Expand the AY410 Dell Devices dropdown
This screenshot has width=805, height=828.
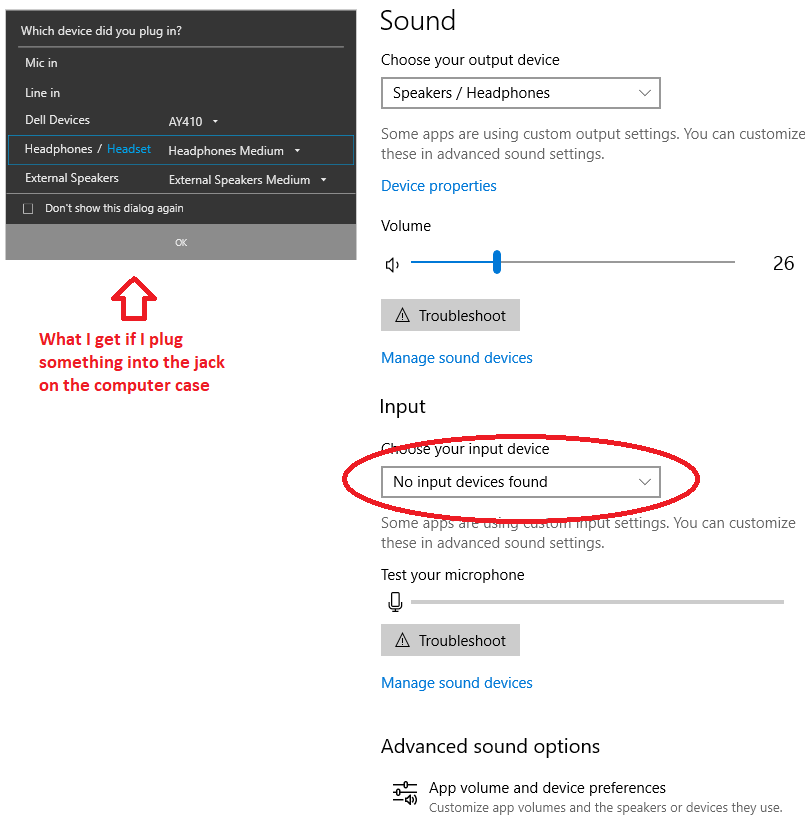coord(215,121)
